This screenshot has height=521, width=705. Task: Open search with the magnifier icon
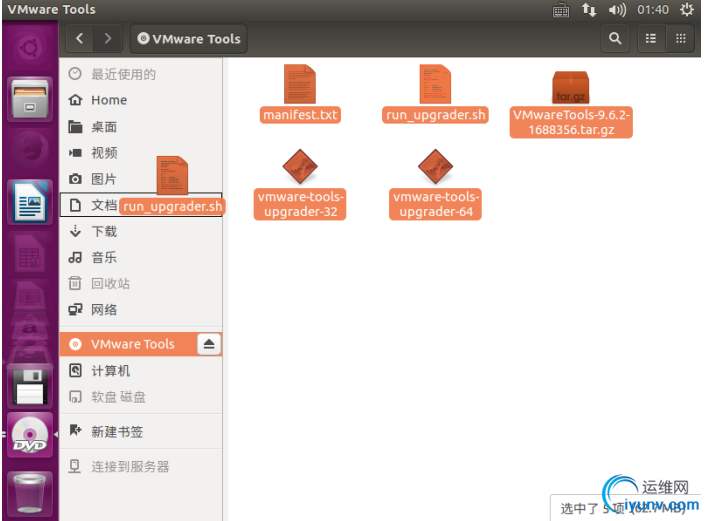coord(615,39)
